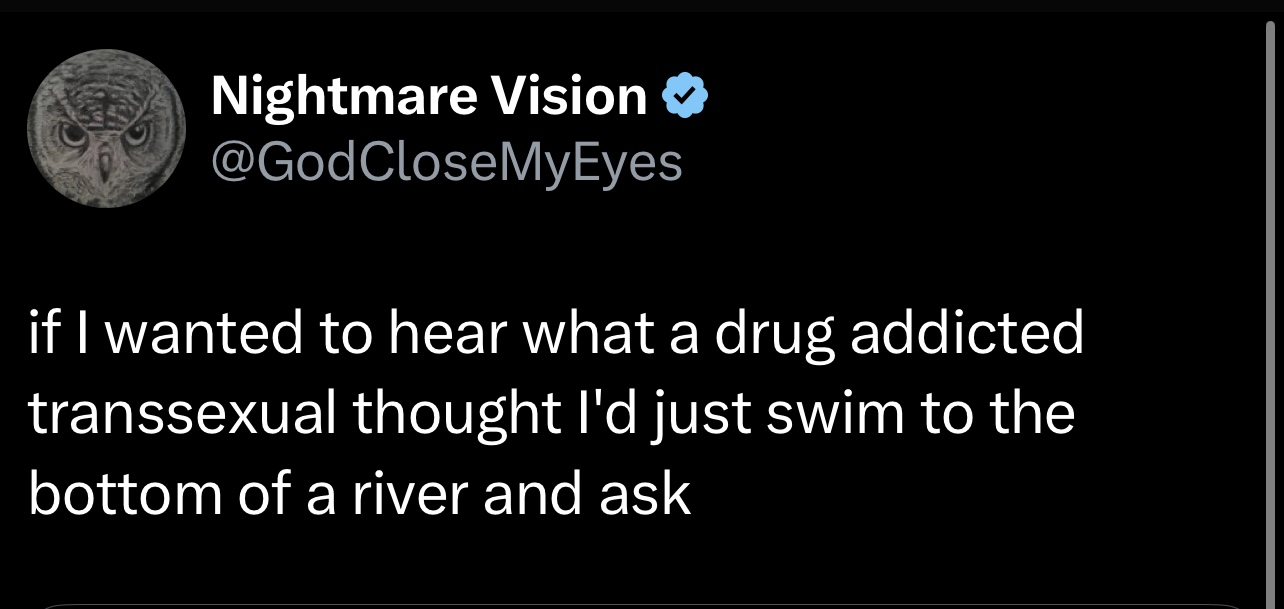
Task: Click the last line of the post text
Action: coord(360,494)
